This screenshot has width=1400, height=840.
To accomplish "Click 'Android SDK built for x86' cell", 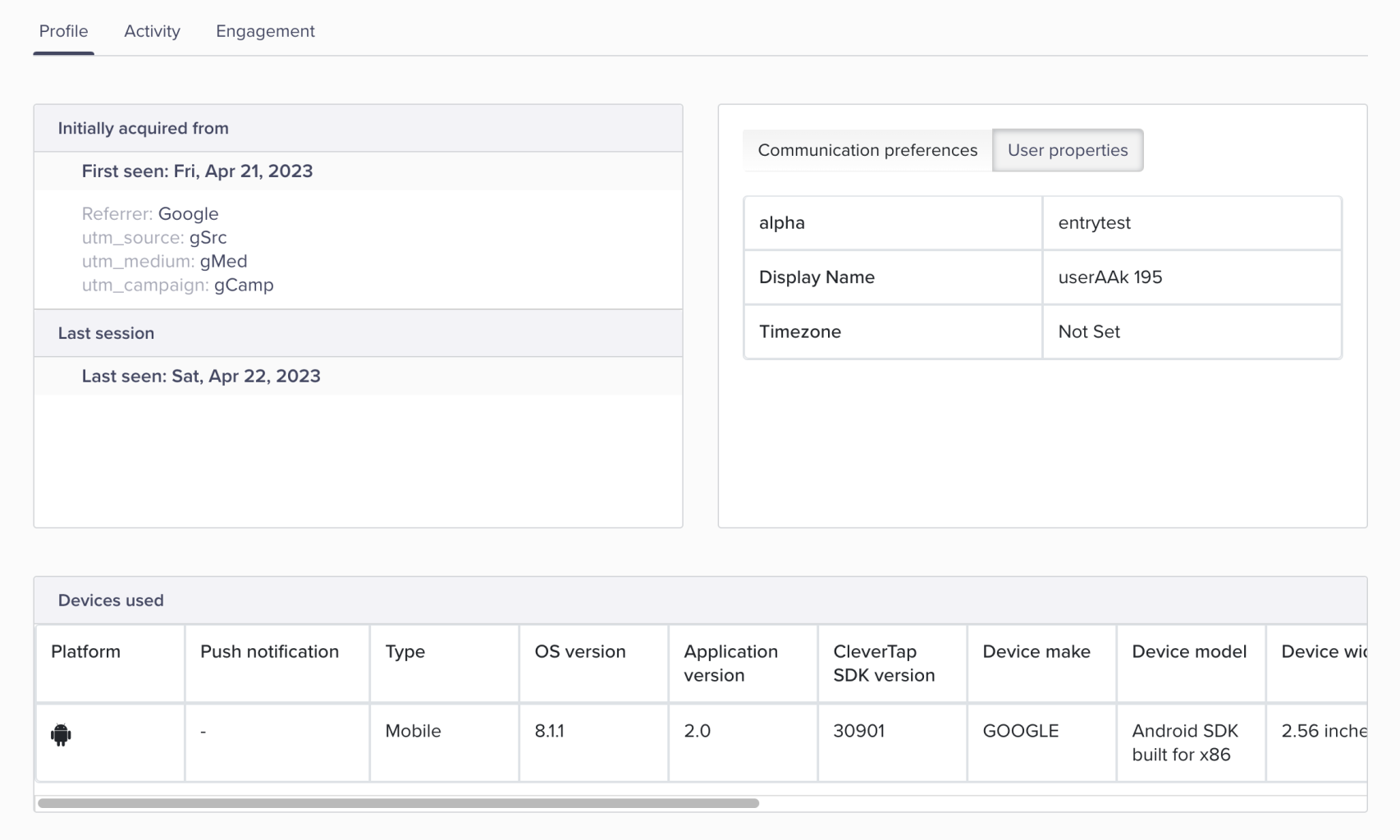I will [x=1191, y=742].
